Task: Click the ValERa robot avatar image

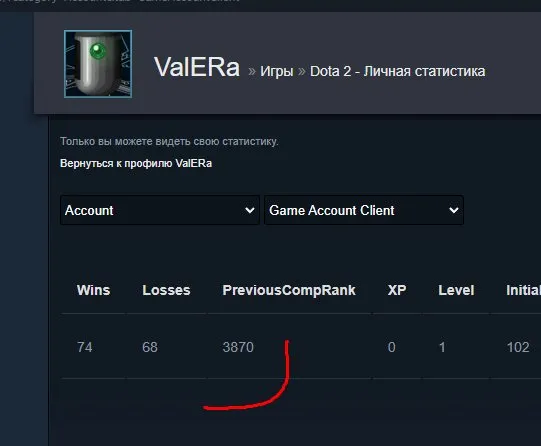Action: tap(98, 64)
